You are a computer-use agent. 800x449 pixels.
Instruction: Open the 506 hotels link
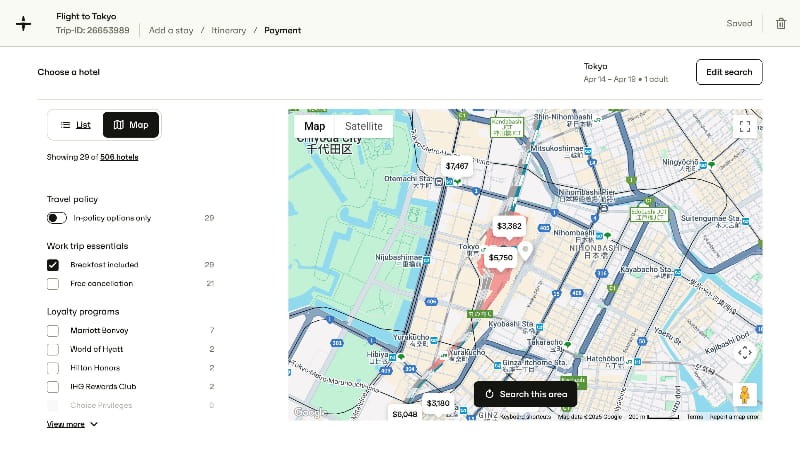click(119, 157)
